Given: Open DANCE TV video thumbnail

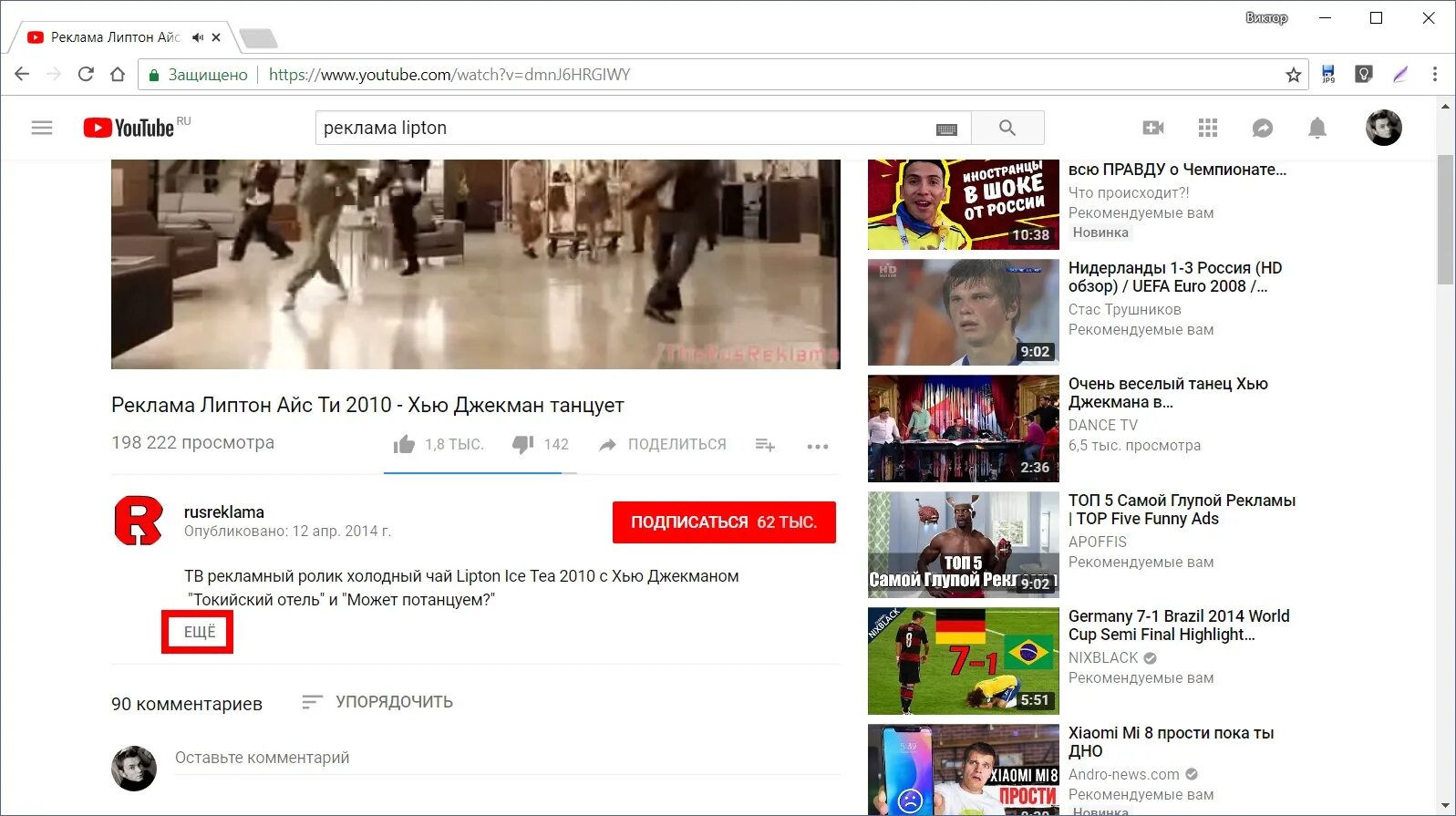Looking at the screenshot, I should pos(963,429).
